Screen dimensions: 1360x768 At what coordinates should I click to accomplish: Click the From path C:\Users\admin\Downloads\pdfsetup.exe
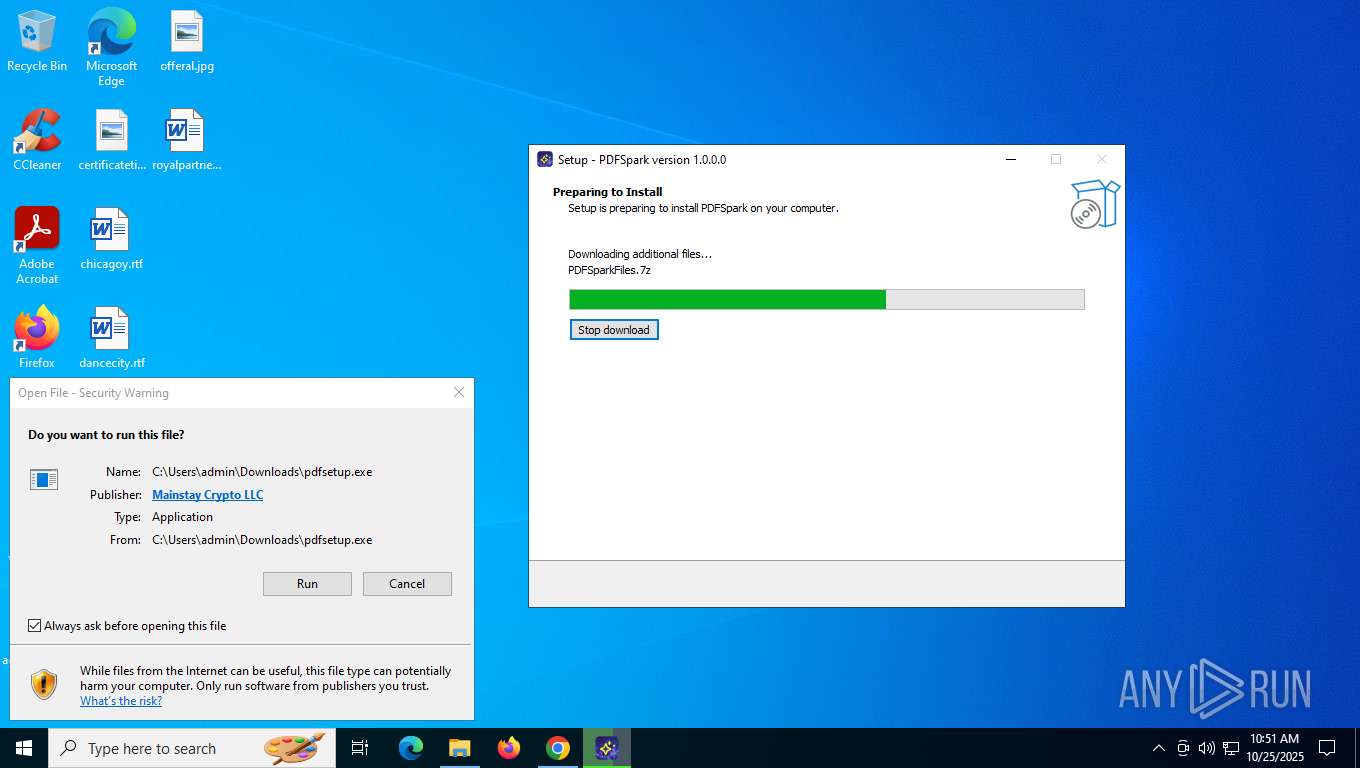(262, 540)
